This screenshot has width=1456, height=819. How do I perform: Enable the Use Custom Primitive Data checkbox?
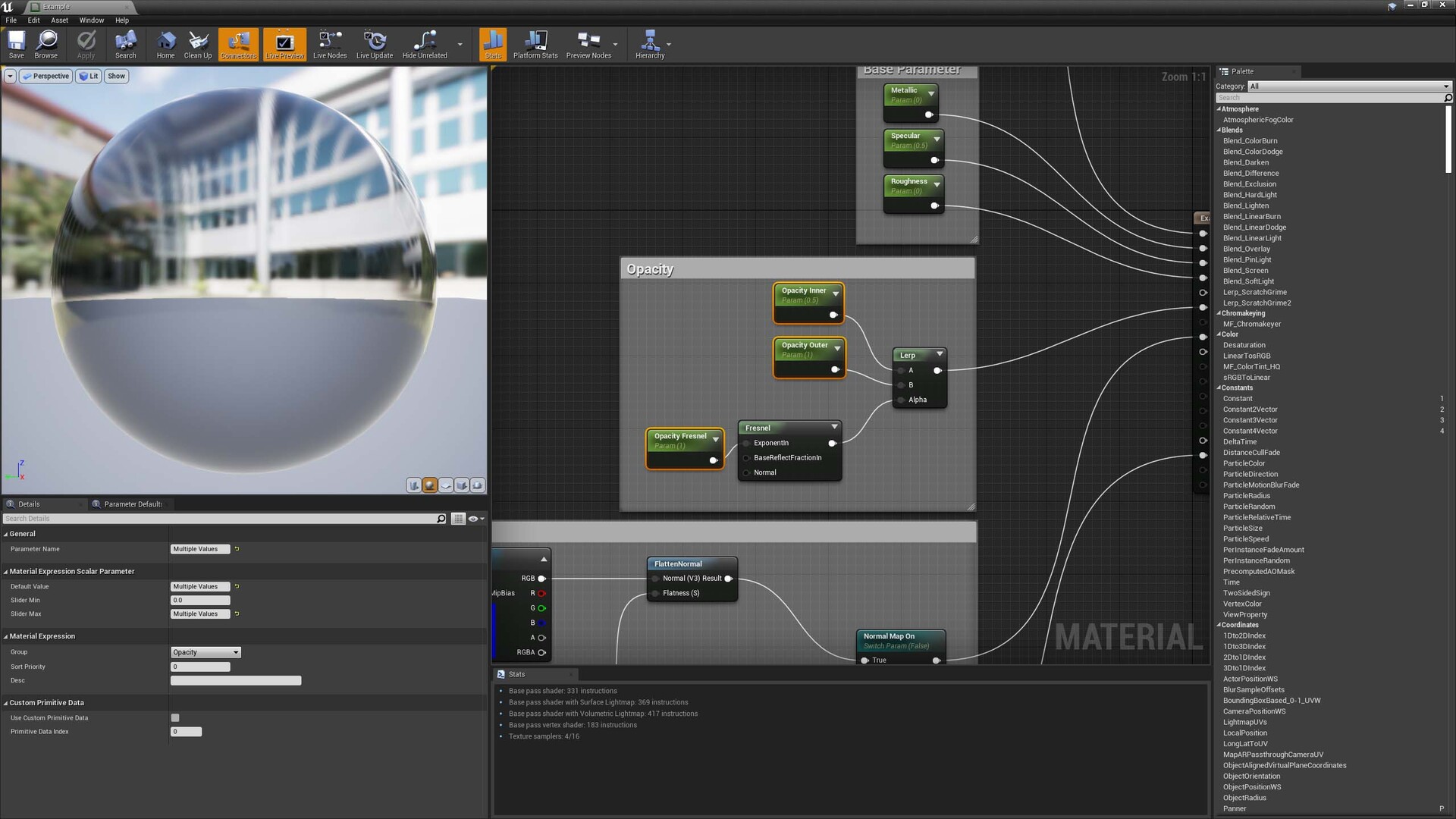click(x=175, y=717)
